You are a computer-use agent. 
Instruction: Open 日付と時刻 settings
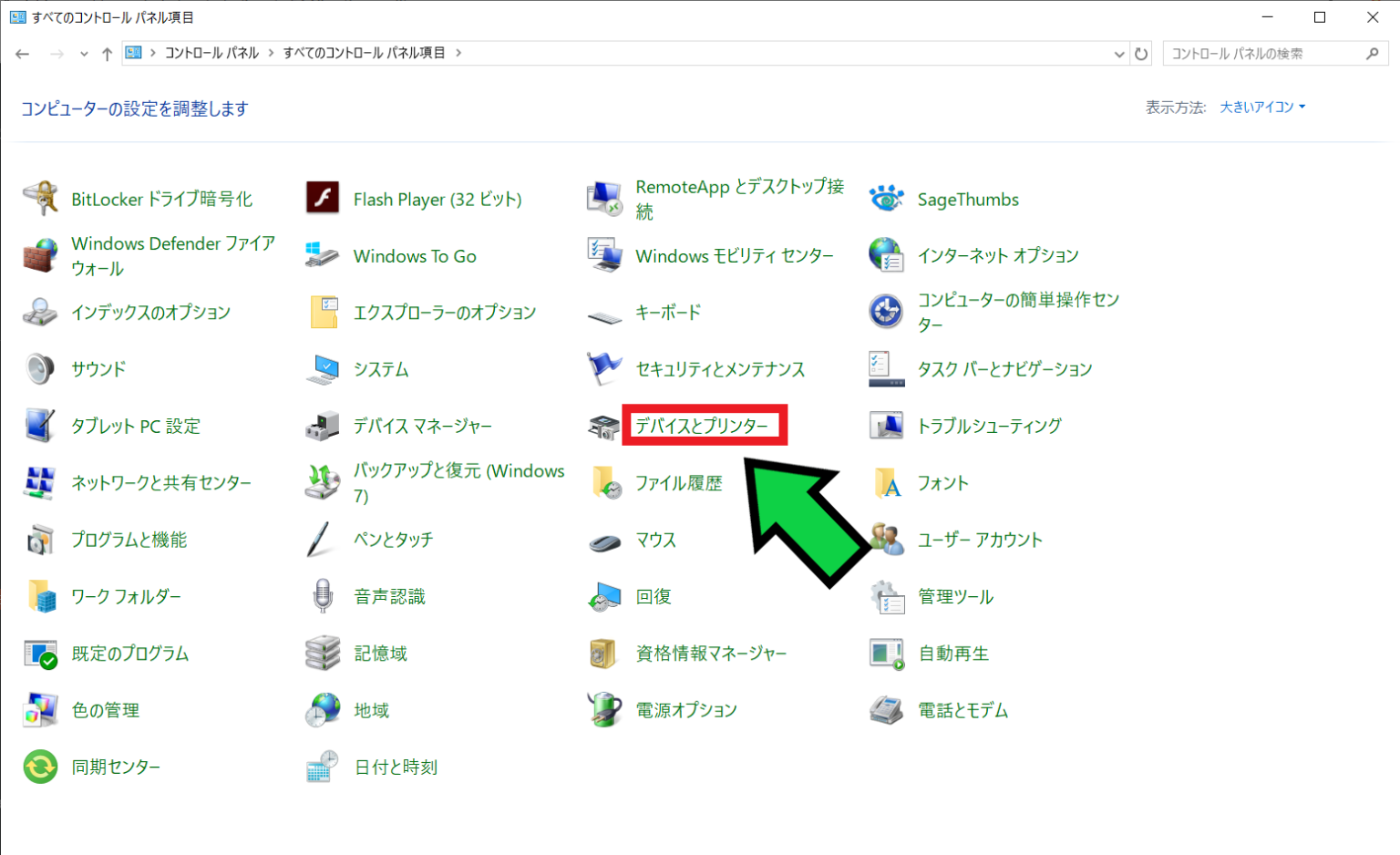pos(398,767)
